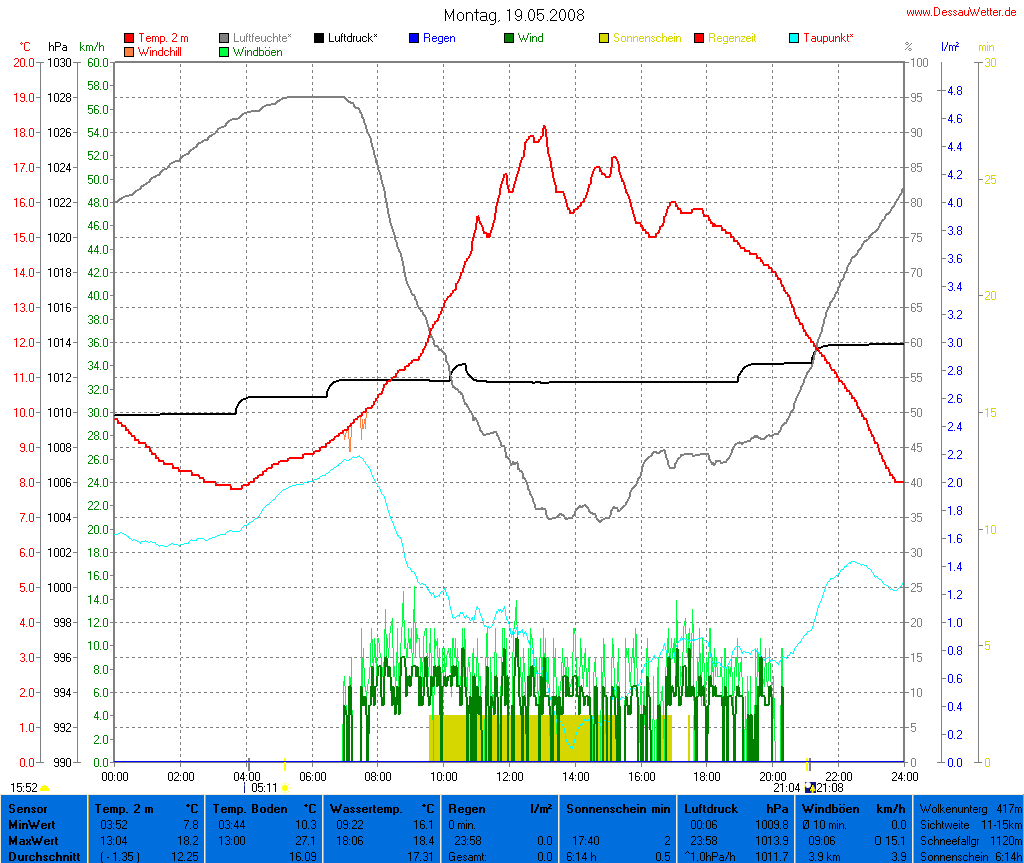
Task: Click the yellow moon icon beside 15:52
Action: click(x=44, y=789)
